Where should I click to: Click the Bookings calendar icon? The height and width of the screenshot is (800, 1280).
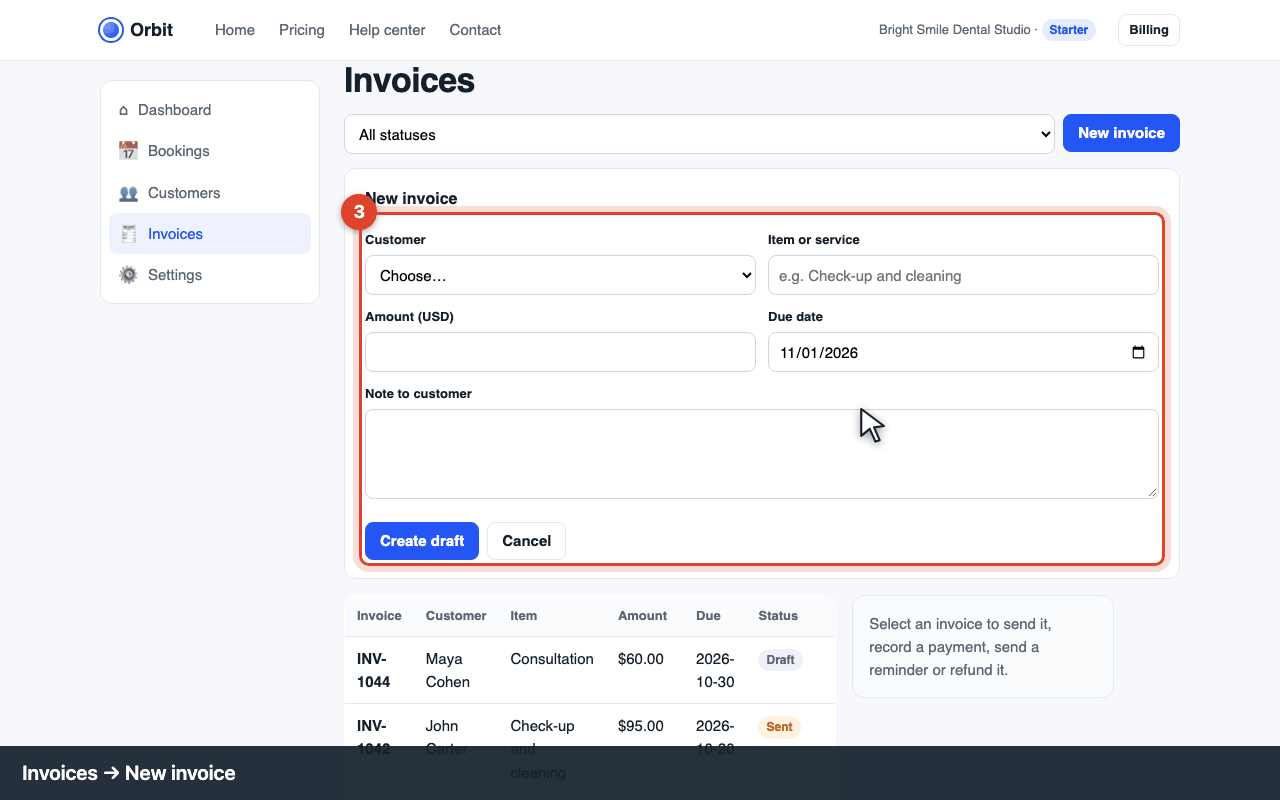tap(128, 151)
